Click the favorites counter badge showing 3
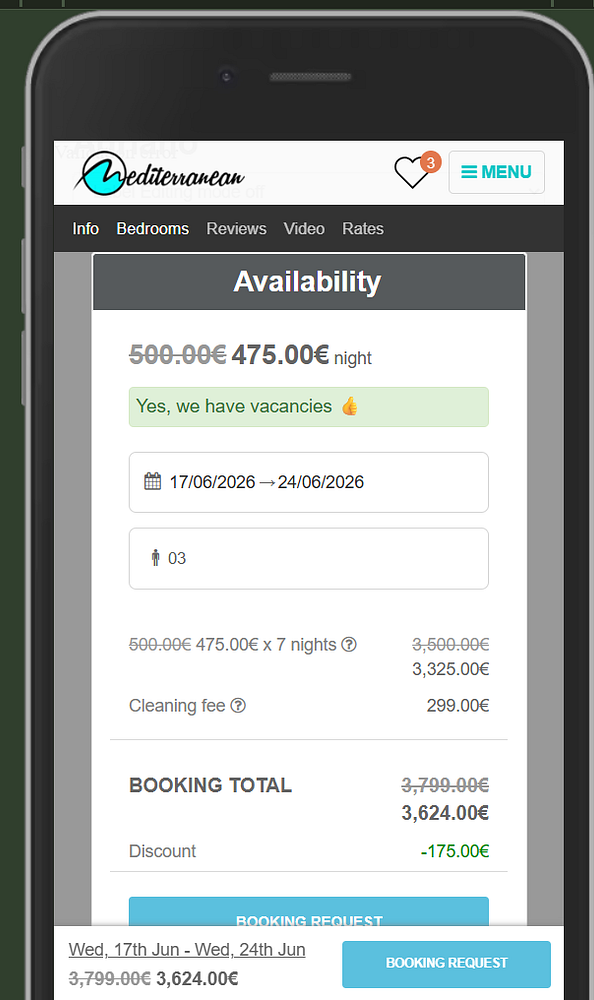The width and height of the screenshot is (594, 1000). (430, 161)
